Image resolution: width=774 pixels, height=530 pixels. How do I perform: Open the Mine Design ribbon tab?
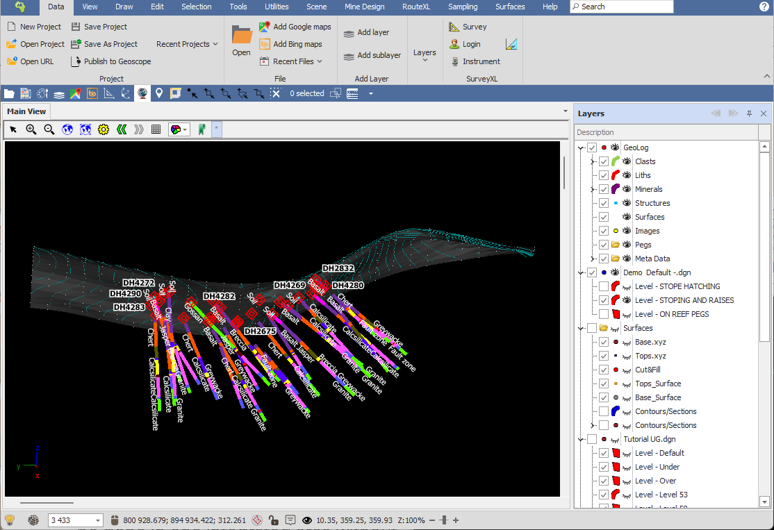364,7
